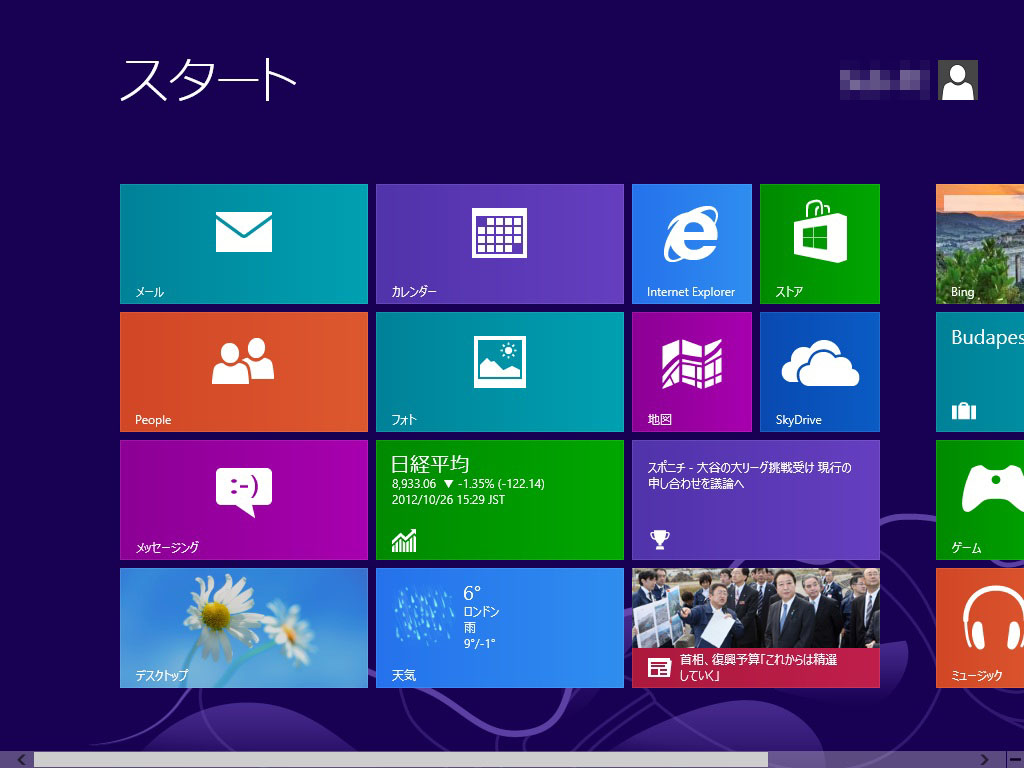The width and height of the screenshot is (1024, 768).
Task: Open the Bing tile
Action: [980, 244]
